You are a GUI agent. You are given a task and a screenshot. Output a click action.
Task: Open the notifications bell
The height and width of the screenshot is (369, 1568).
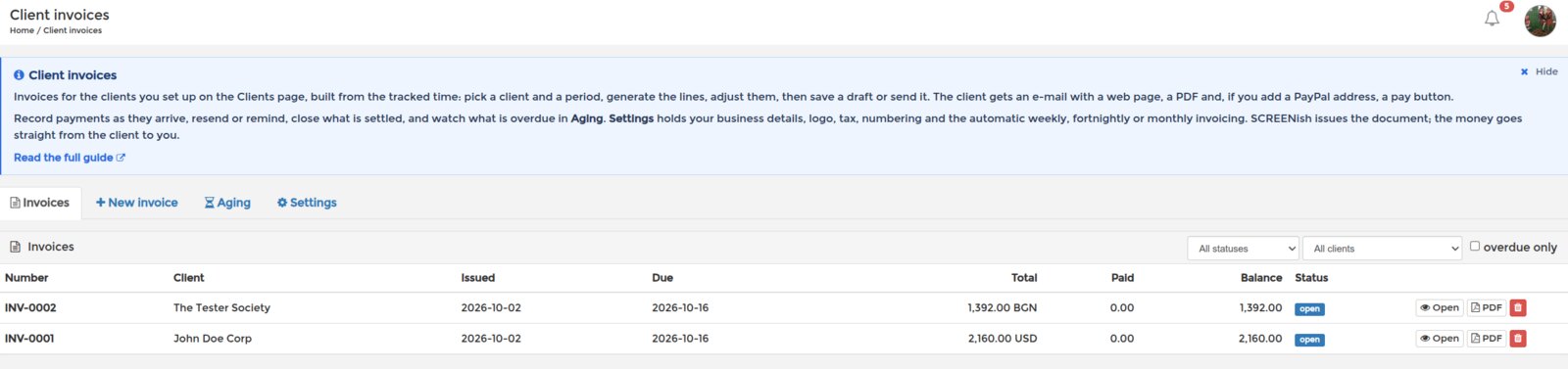click(x=1492, y=19)
